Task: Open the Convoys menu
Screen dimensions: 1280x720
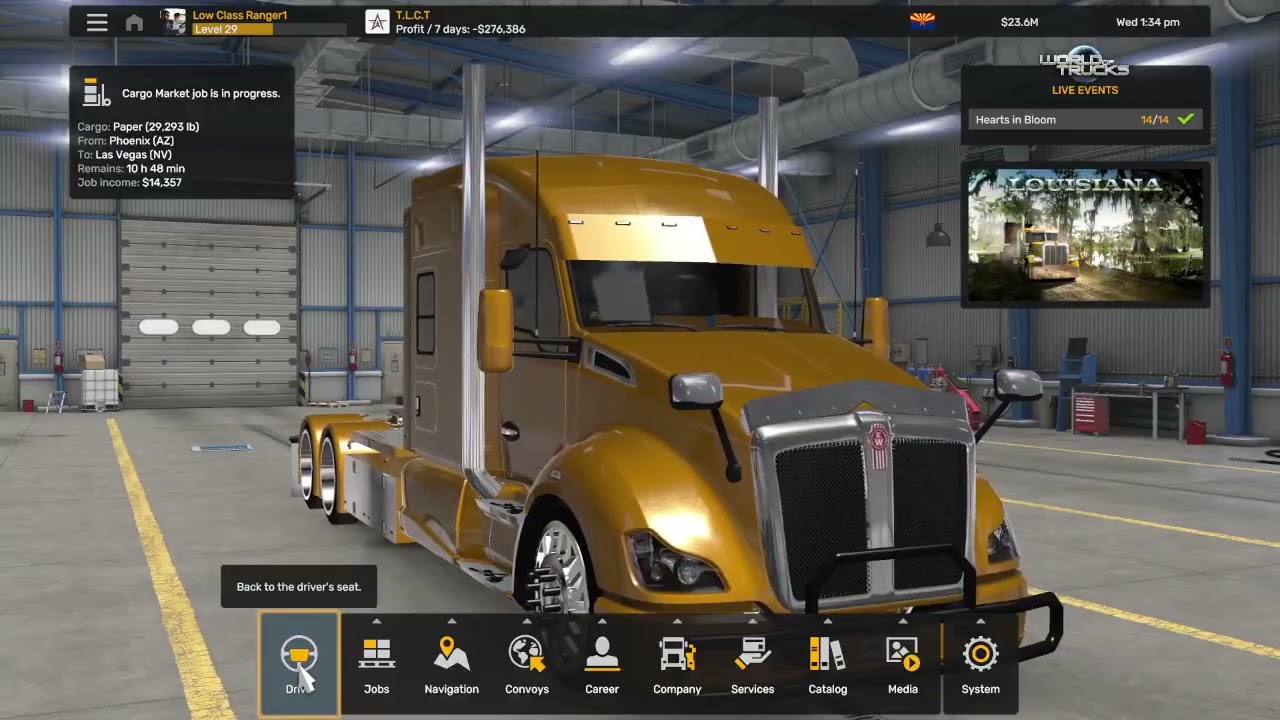Action: pos(527,665)
